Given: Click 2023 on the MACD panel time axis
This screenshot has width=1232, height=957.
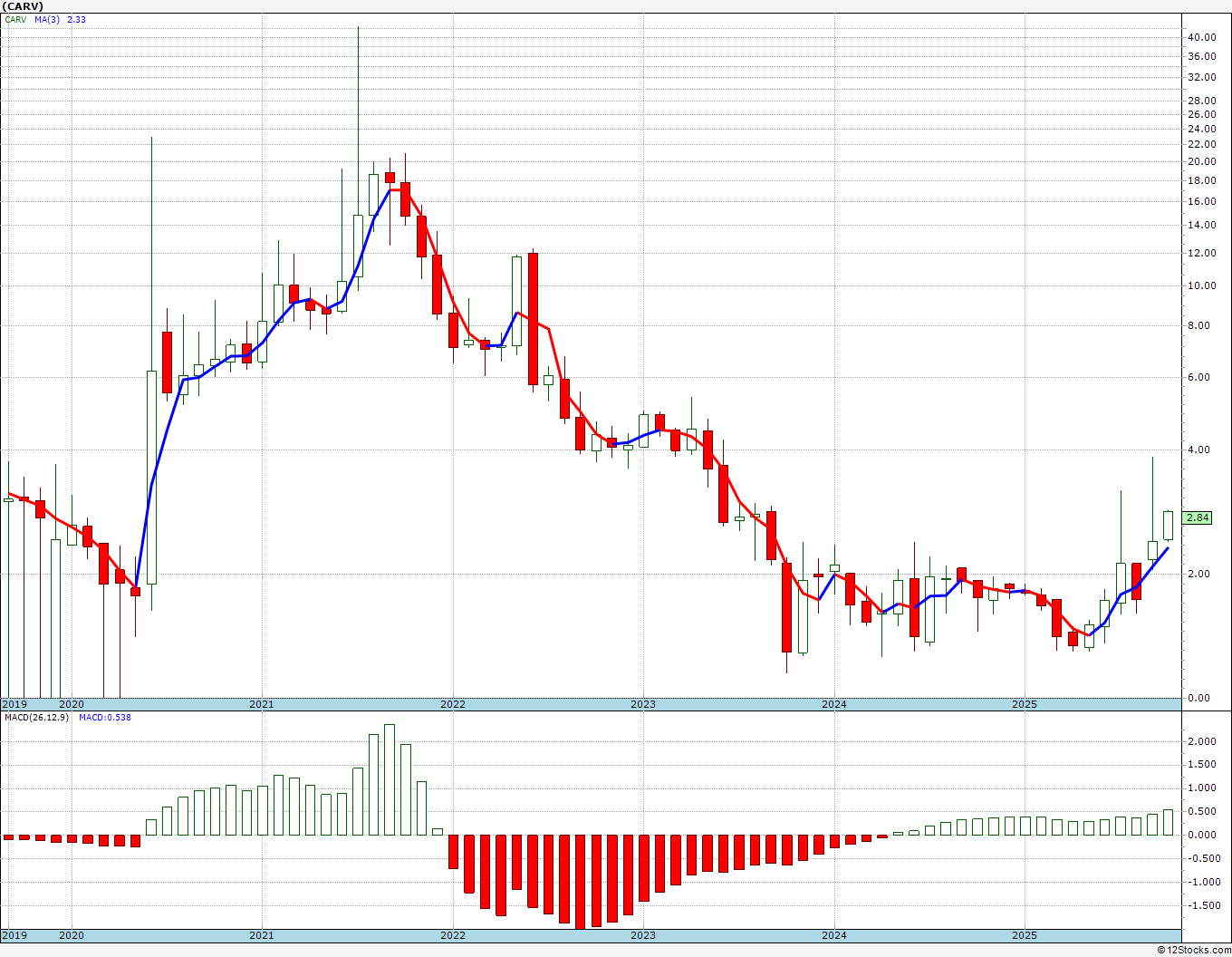Looking at the screenshot, I should [642, 935].
